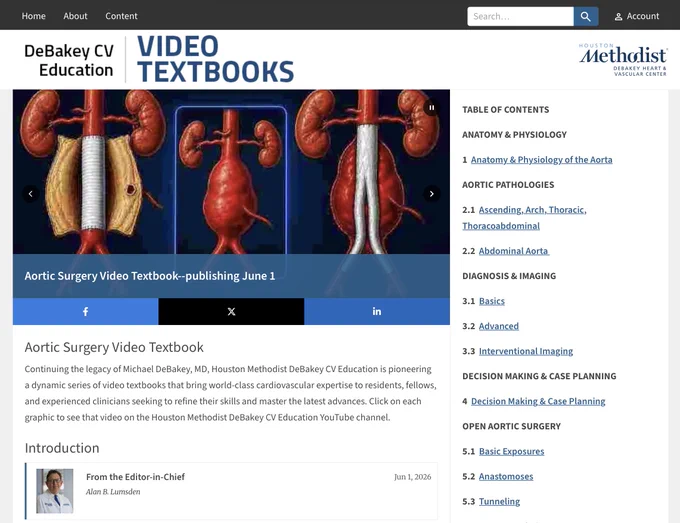The height and width of the screenshot is (523, 680).
Task: Click the Houston Methodist logo
Action: click(623, 60)
